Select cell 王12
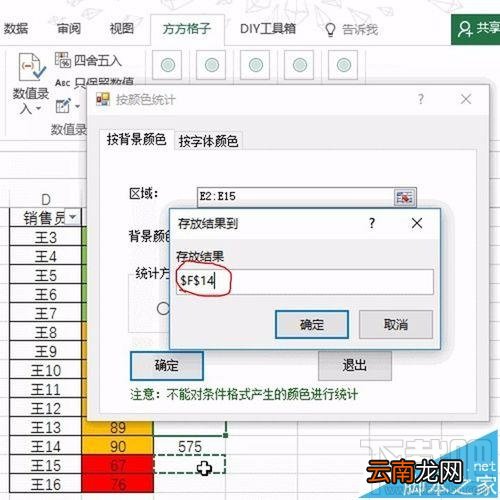The width and height of the screenshot is (500, 500). (46, 408)
